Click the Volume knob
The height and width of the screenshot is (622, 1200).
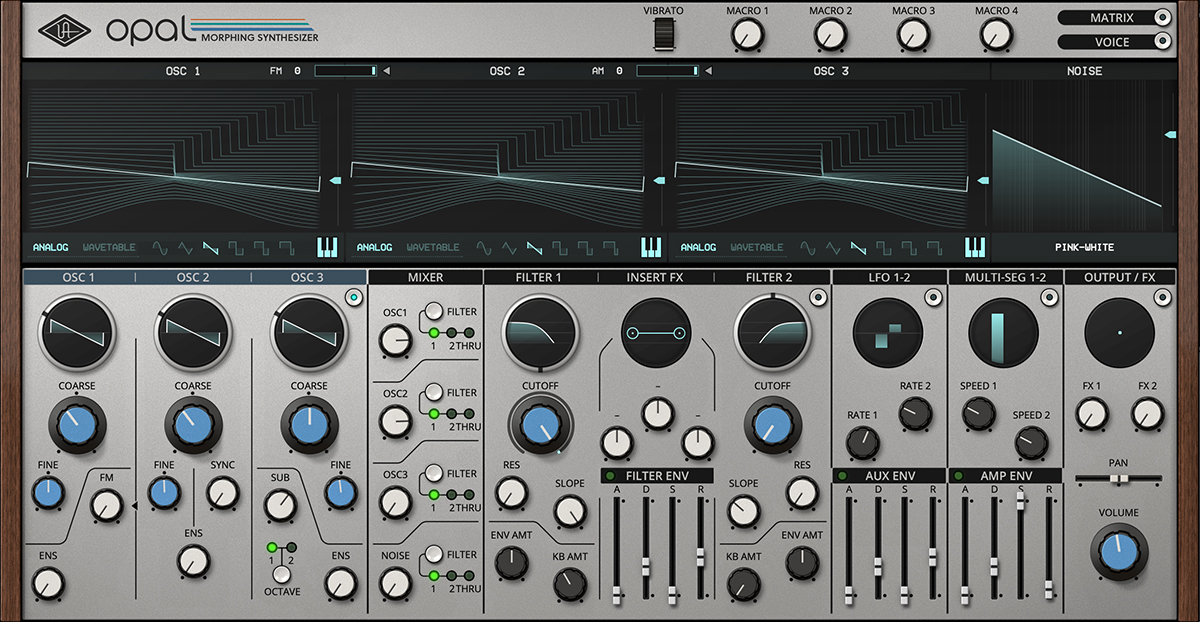pyautogui.click(x=1119, y=552)
